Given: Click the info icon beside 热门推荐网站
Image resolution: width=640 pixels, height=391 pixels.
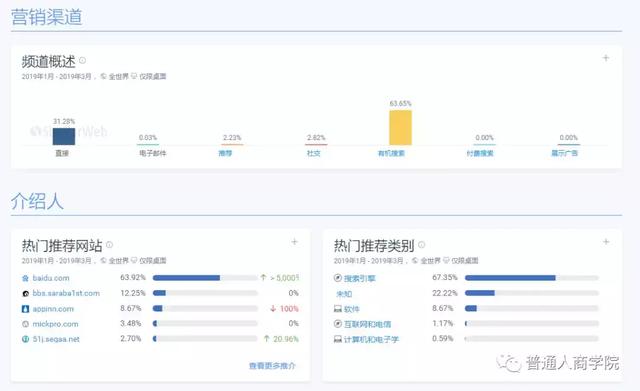Looking at the screenshot, I should tap(109, 244).
